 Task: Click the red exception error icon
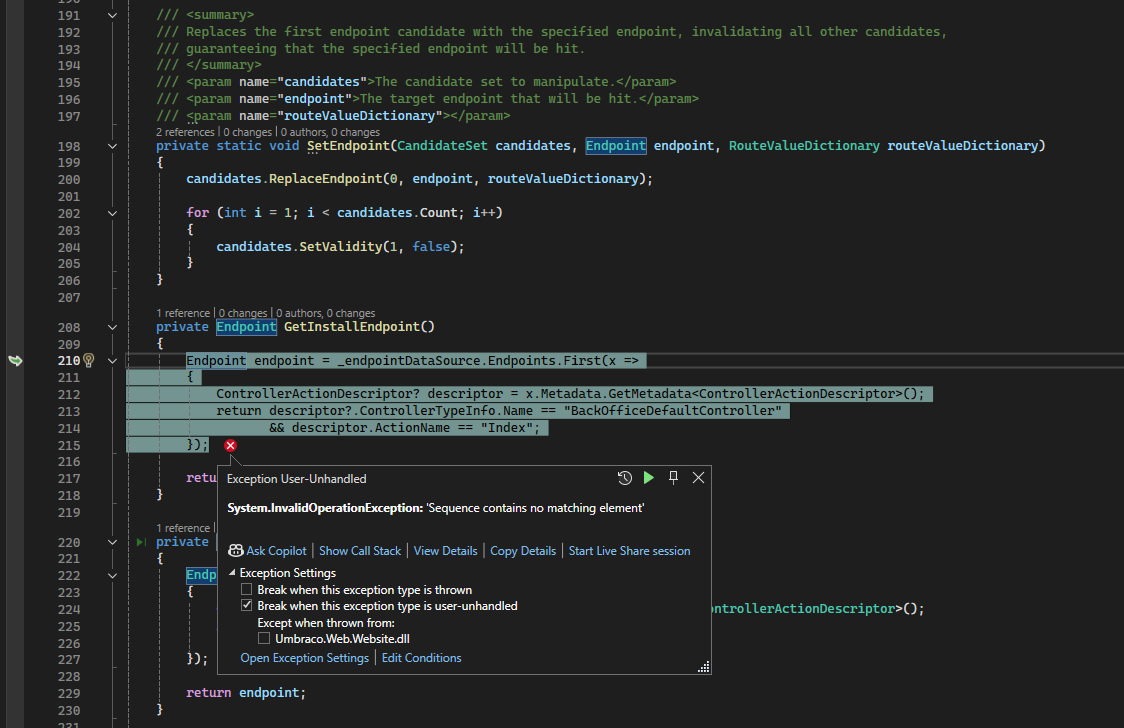click(x=230, y=446)
